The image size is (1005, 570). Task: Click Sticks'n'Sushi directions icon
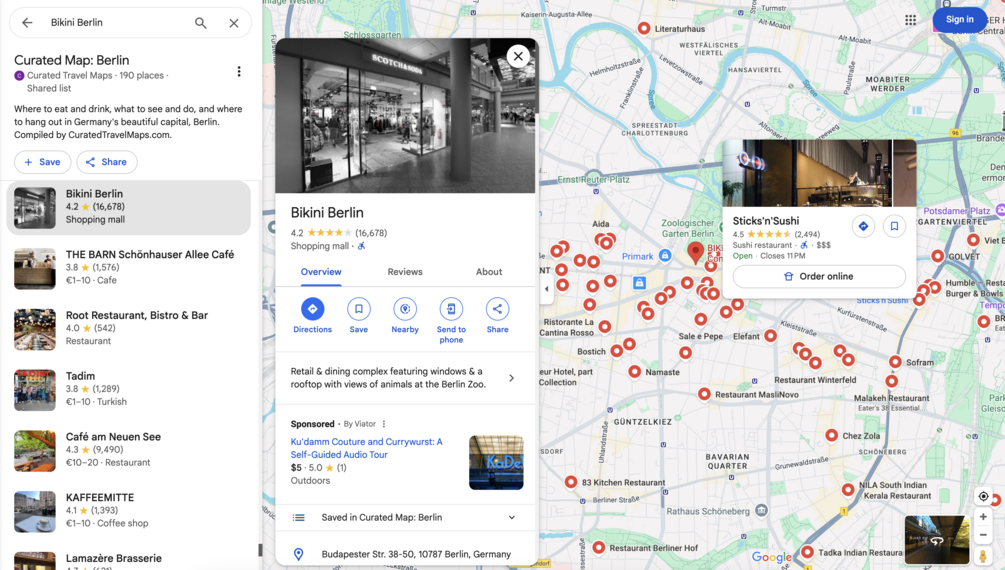[863, 226]
